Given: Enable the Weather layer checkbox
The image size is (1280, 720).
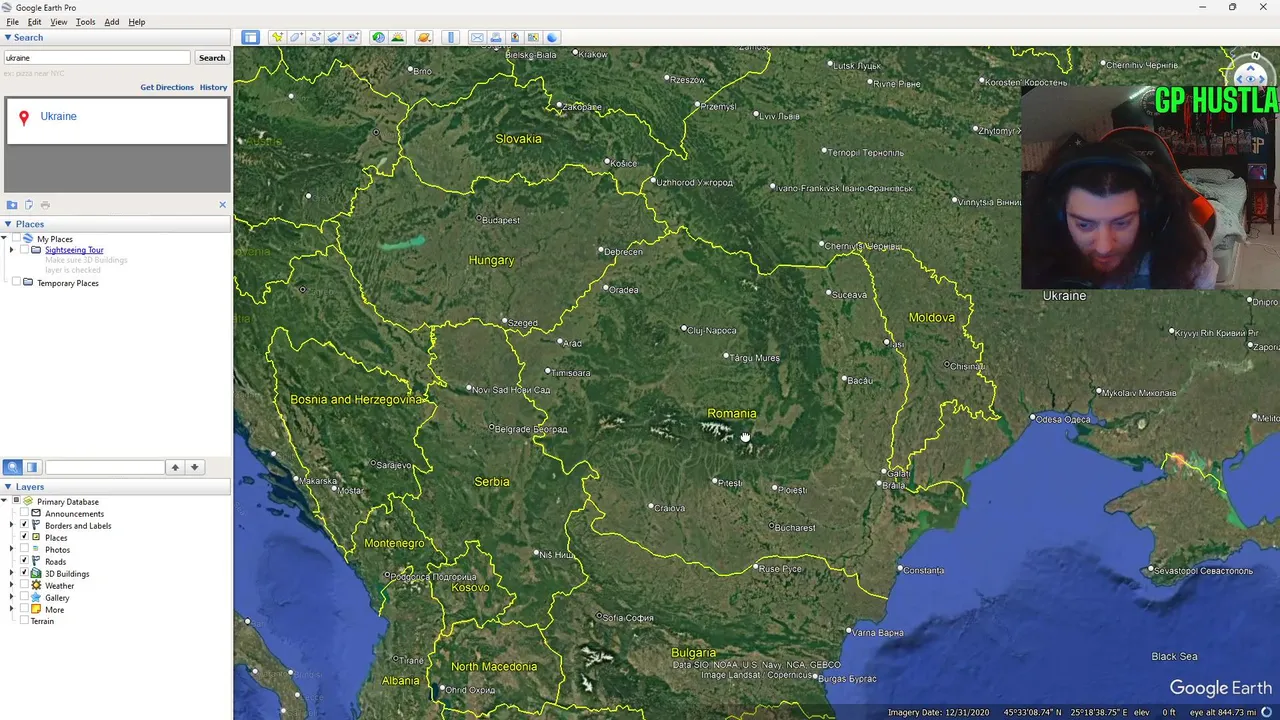Looking at the screenshot, I should point(24,585).
